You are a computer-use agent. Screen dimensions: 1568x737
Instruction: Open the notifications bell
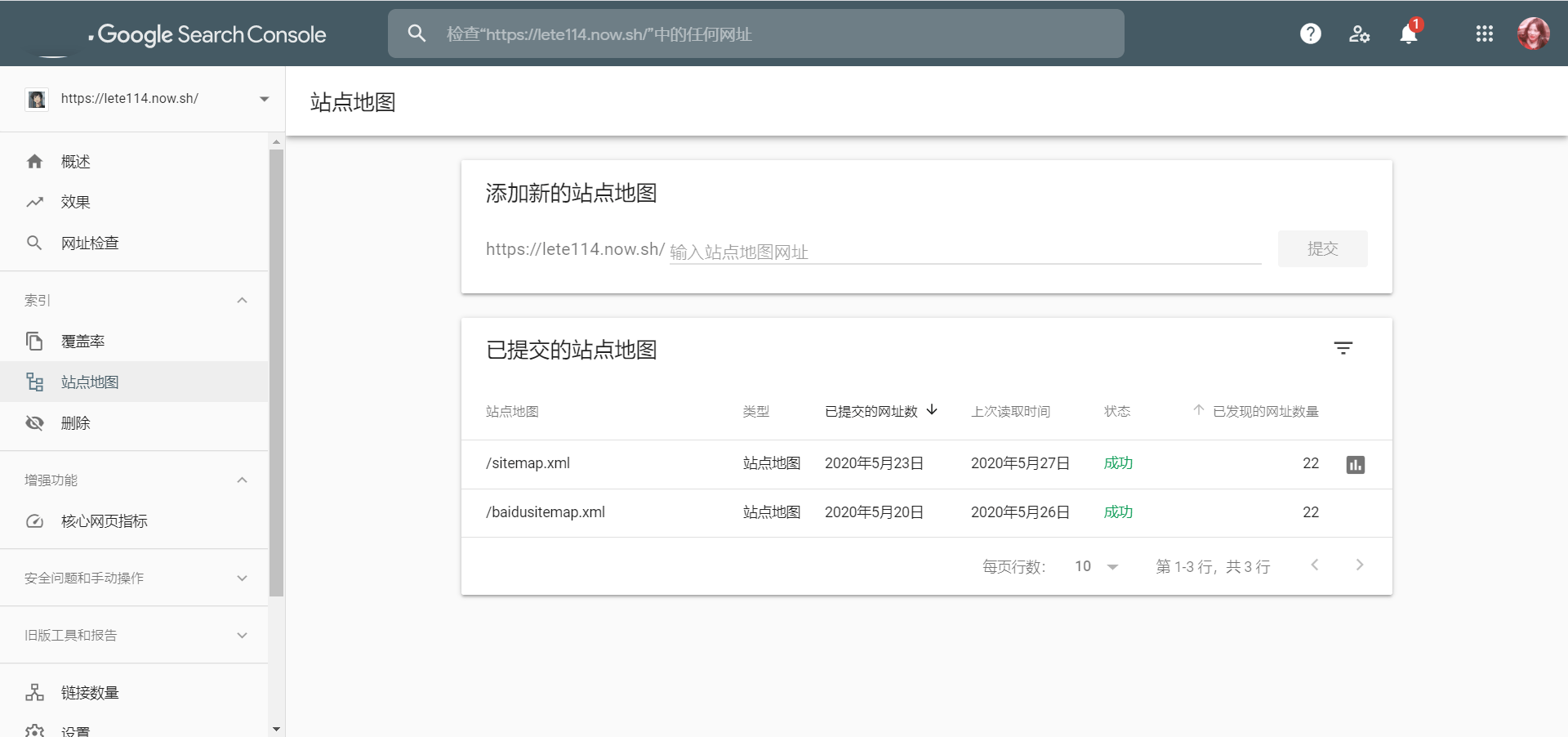(1409, 34)
